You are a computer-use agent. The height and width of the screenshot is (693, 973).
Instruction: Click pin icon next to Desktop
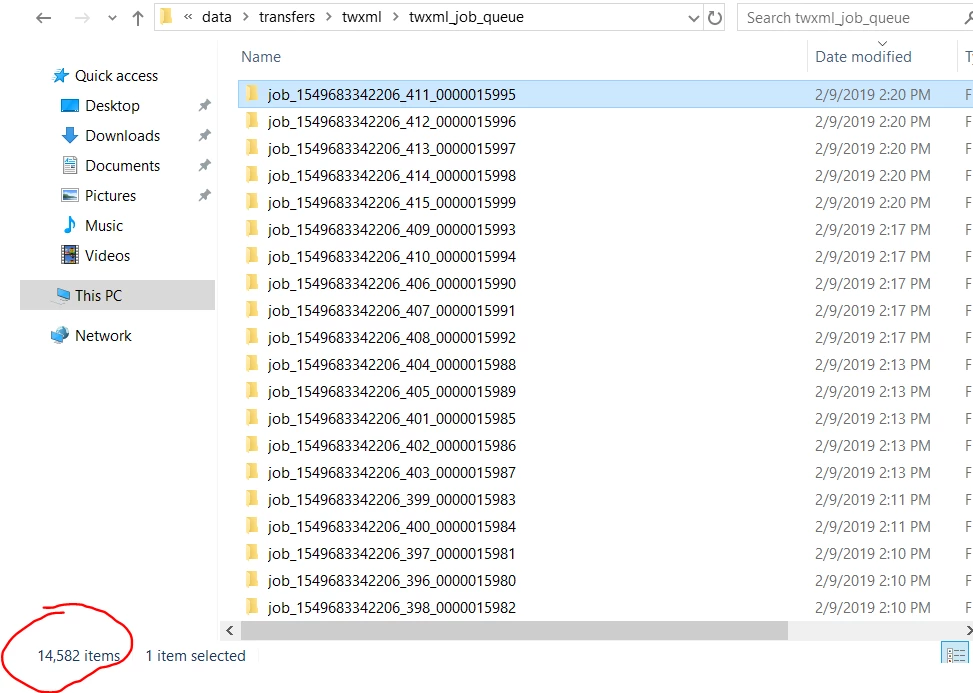coord(205,105)
